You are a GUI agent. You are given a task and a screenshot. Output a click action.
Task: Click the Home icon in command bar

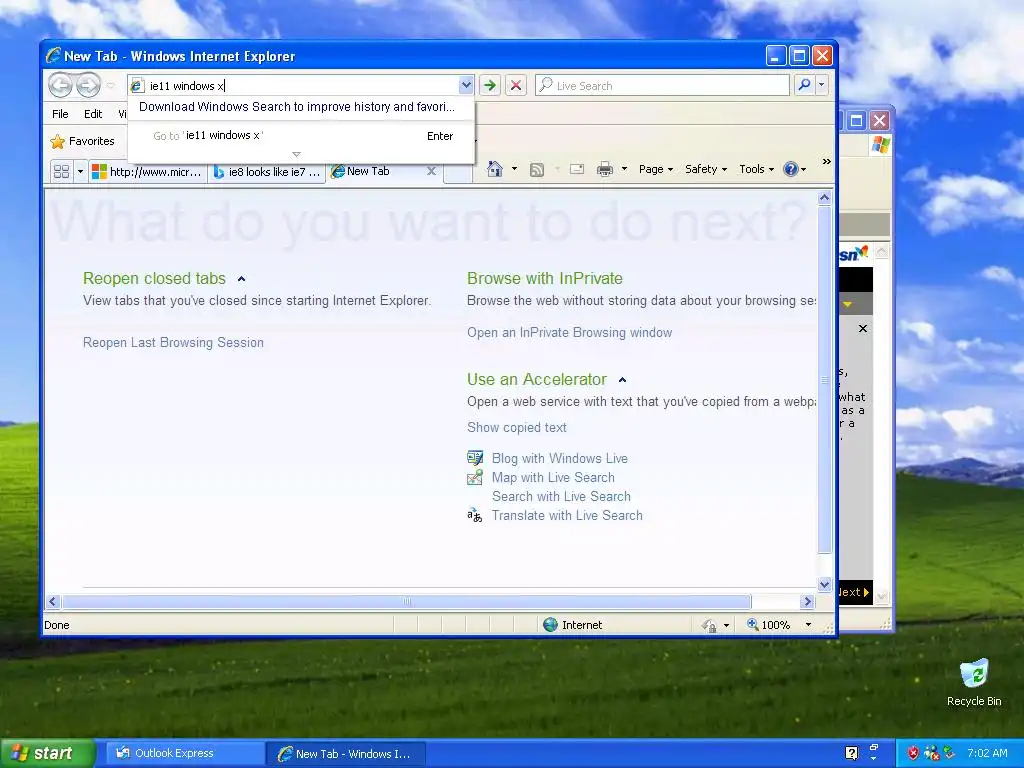[495, 169]
